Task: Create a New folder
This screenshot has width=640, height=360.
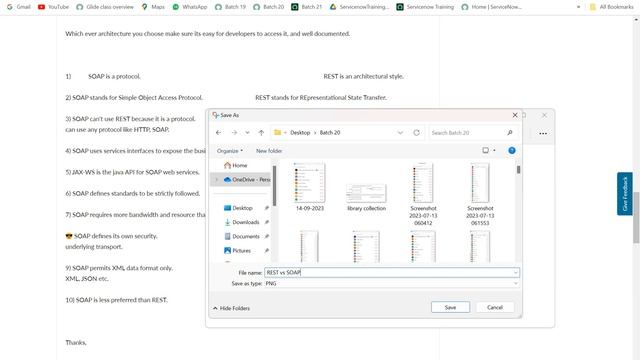Action: point(269,151)
